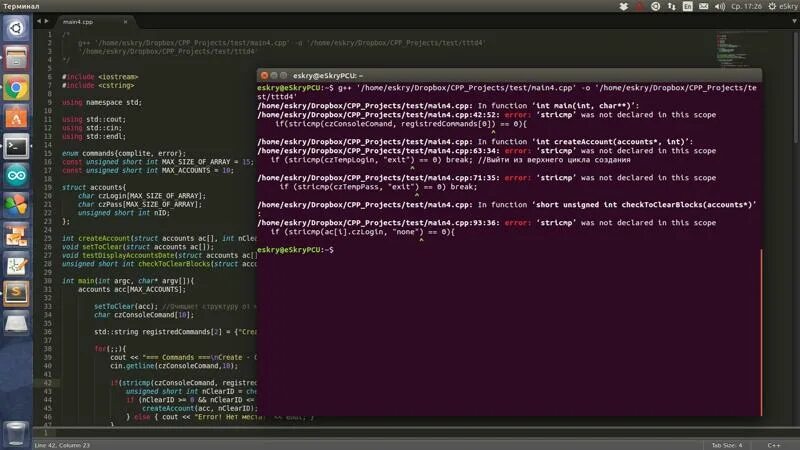
Task: Open the drawing pencil app in dock
Action: [16, 265]
